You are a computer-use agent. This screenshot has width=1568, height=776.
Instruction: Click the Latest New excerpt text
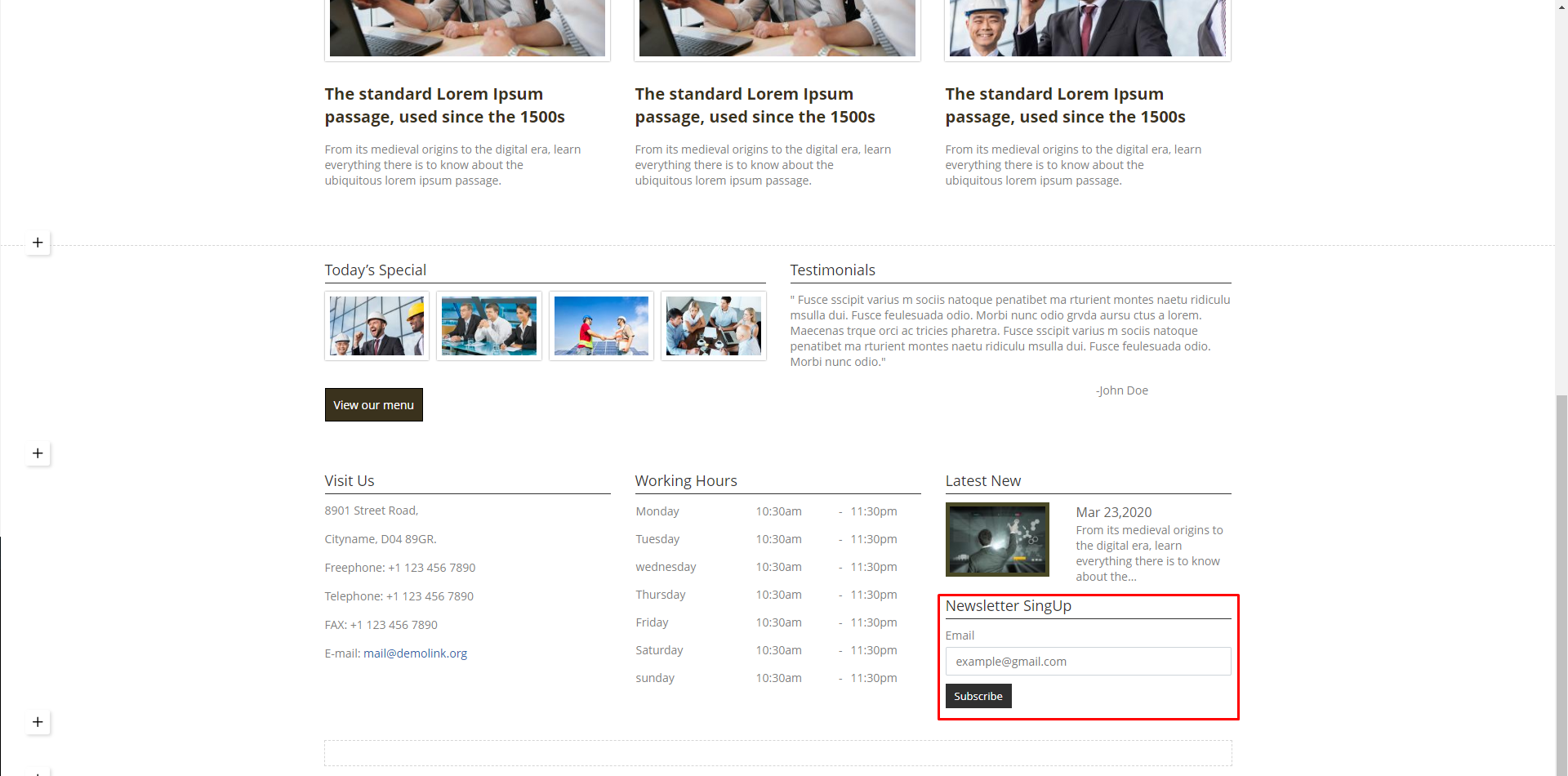point(1149,553)
